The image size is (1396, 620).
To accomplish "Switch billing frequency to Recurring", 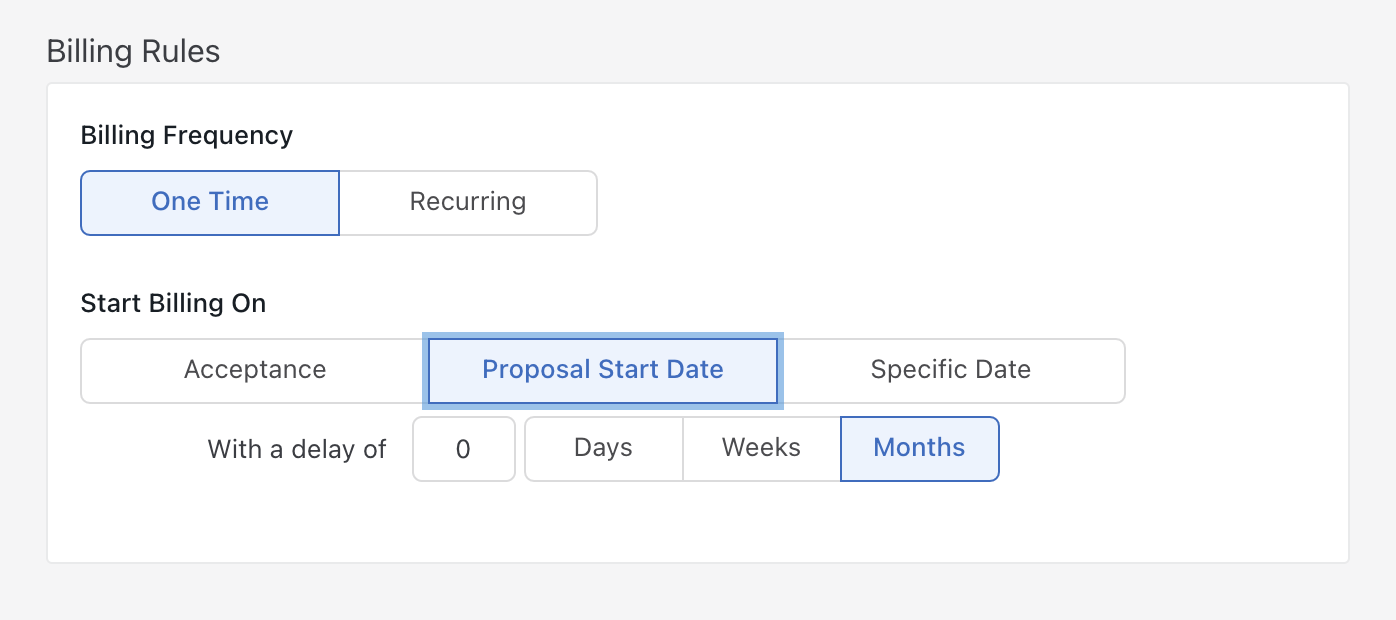I will click(468, 202).
